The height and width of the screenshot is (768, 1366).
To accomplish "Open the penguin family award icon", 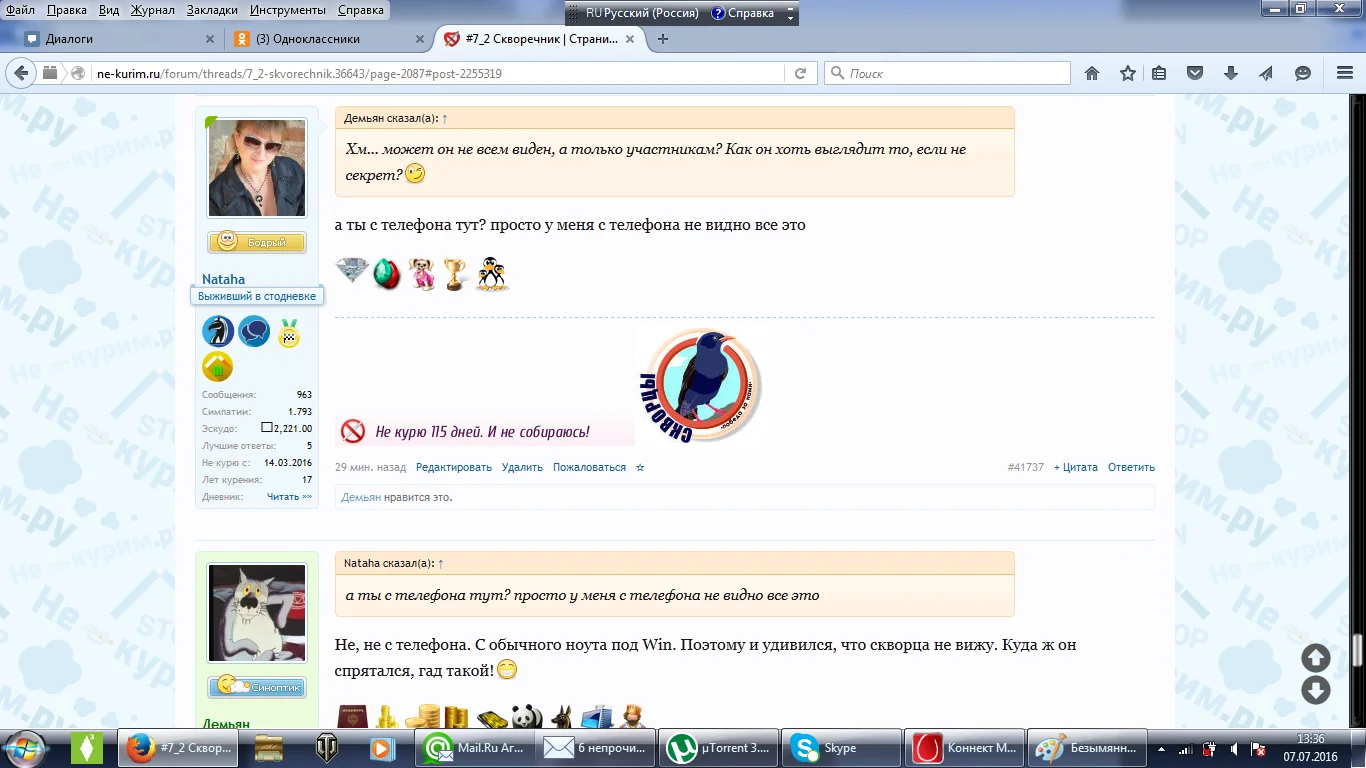I will click(491, 272).
